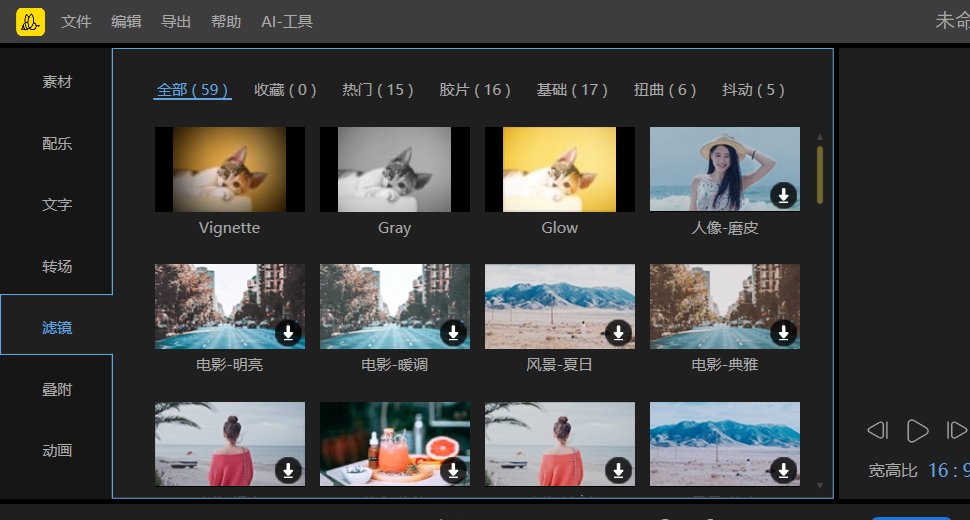This screenshot has height=520, width=970.
Task: Go to the 转场 sidebar section
Action: click(57, 267)
